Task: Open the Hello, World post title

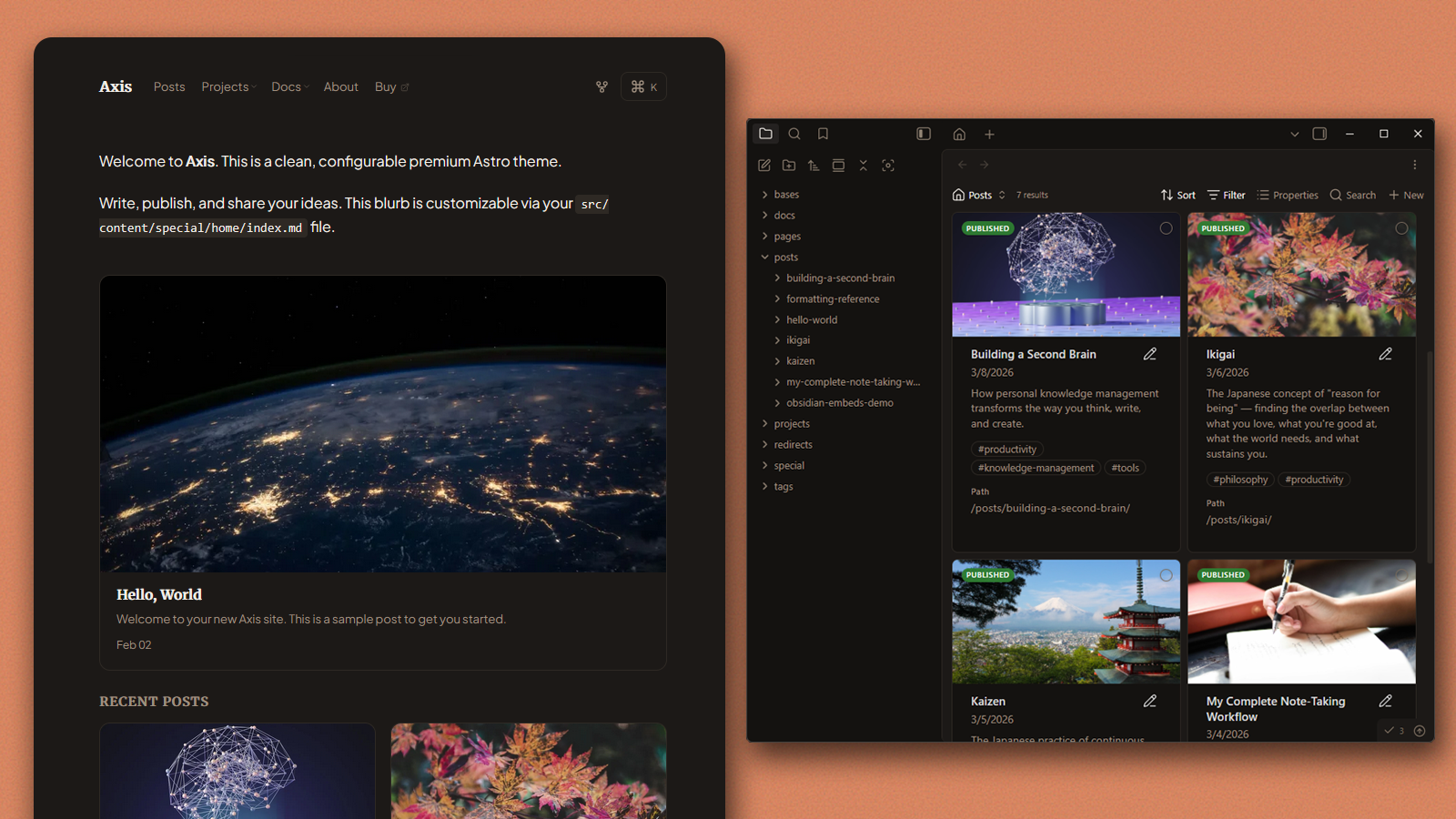Action: [x=159, y=594]
